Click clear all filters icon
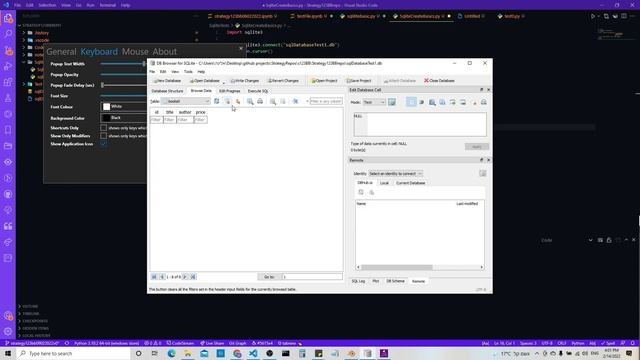The width and height of the screenshot is (640, 360). [227, 101]
